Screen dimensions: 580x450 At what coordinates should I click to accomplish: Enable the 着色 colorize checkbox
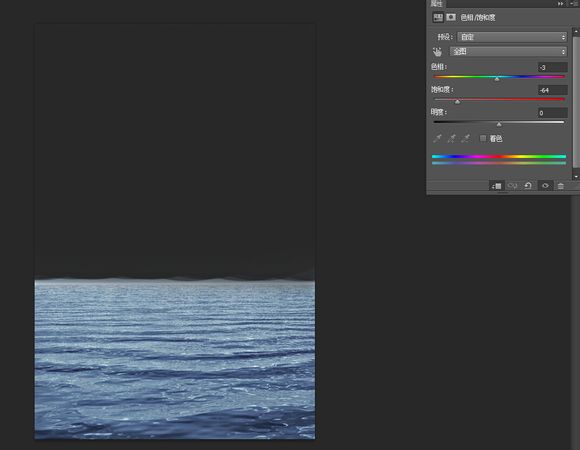click(483, 138)
